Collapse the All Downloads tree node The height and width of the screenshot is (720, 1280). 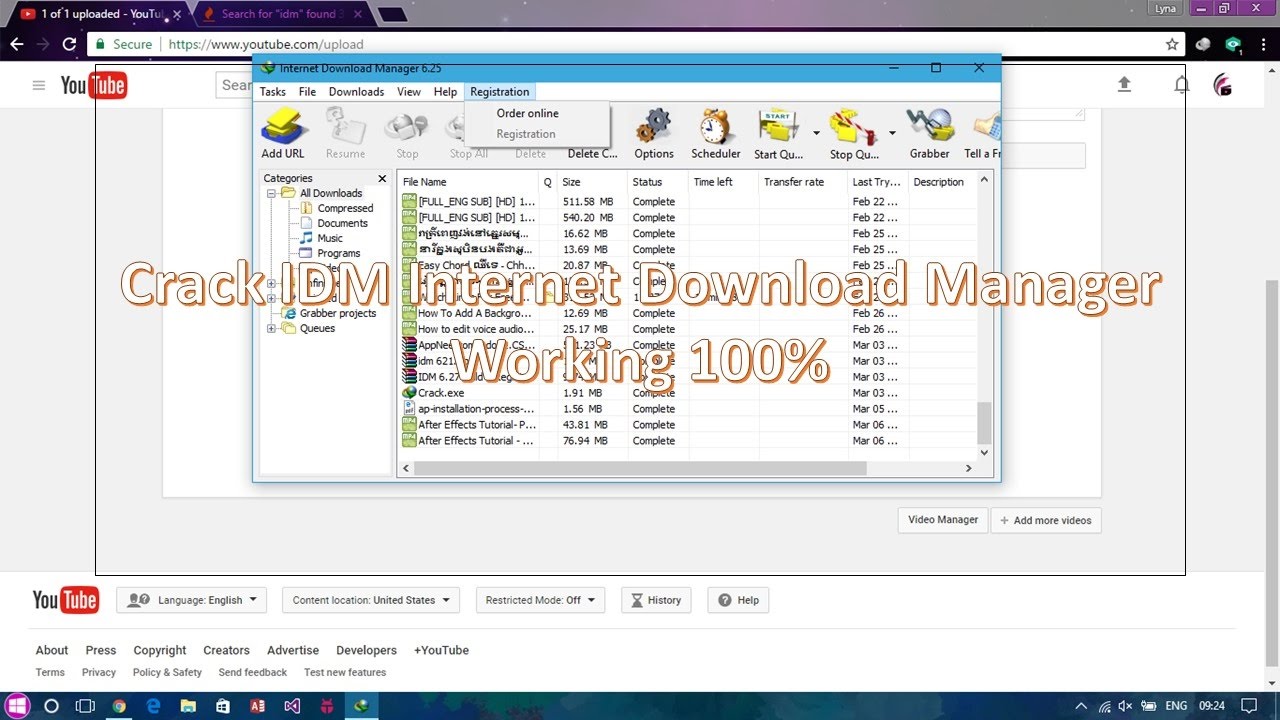pyautogui.click(x=271, y=193)
